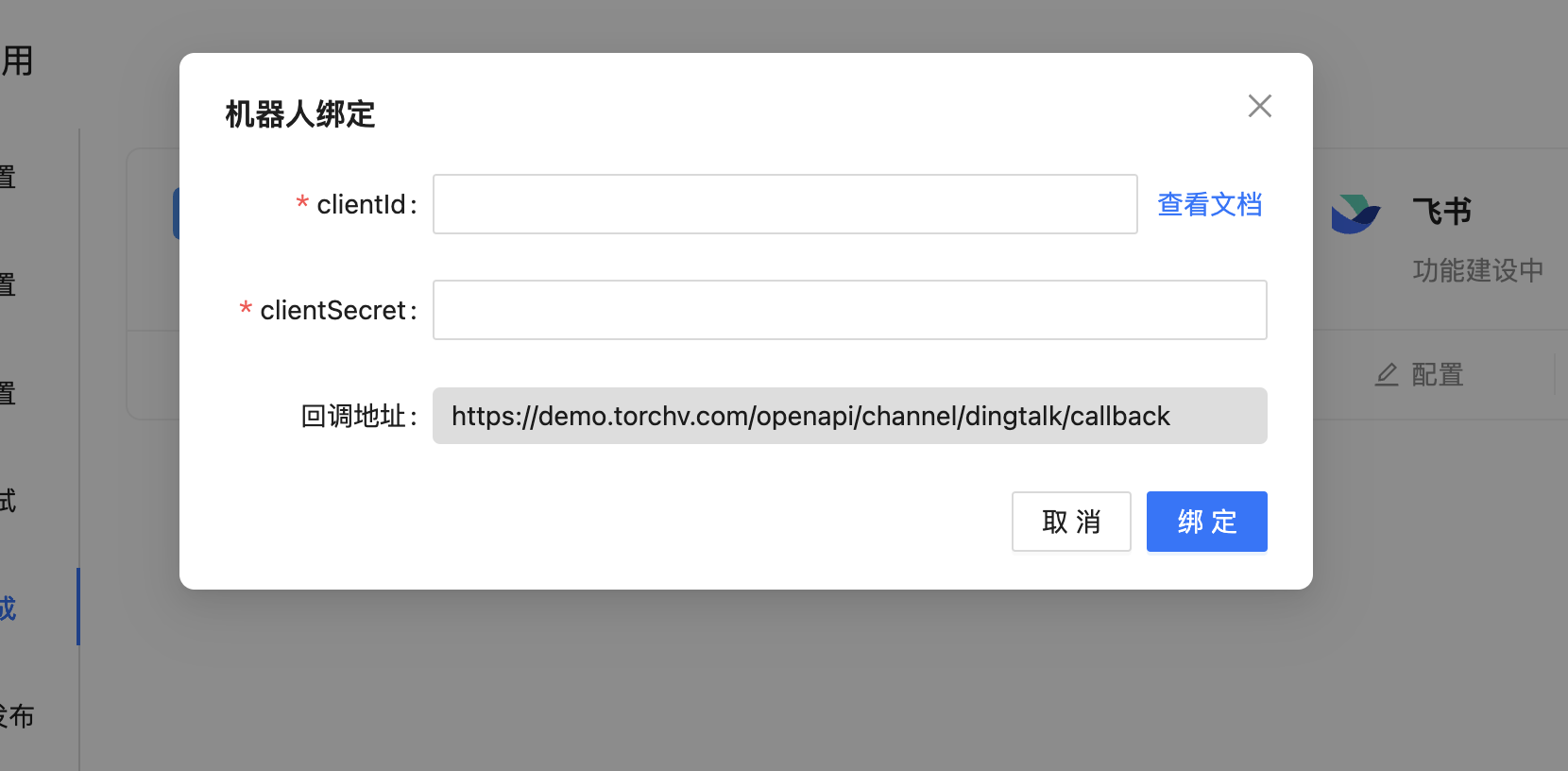Image resolution: width=1568 pixels, height=771 pixels.
Task: Focus the clientSecret input field
Action: point(850,310)
